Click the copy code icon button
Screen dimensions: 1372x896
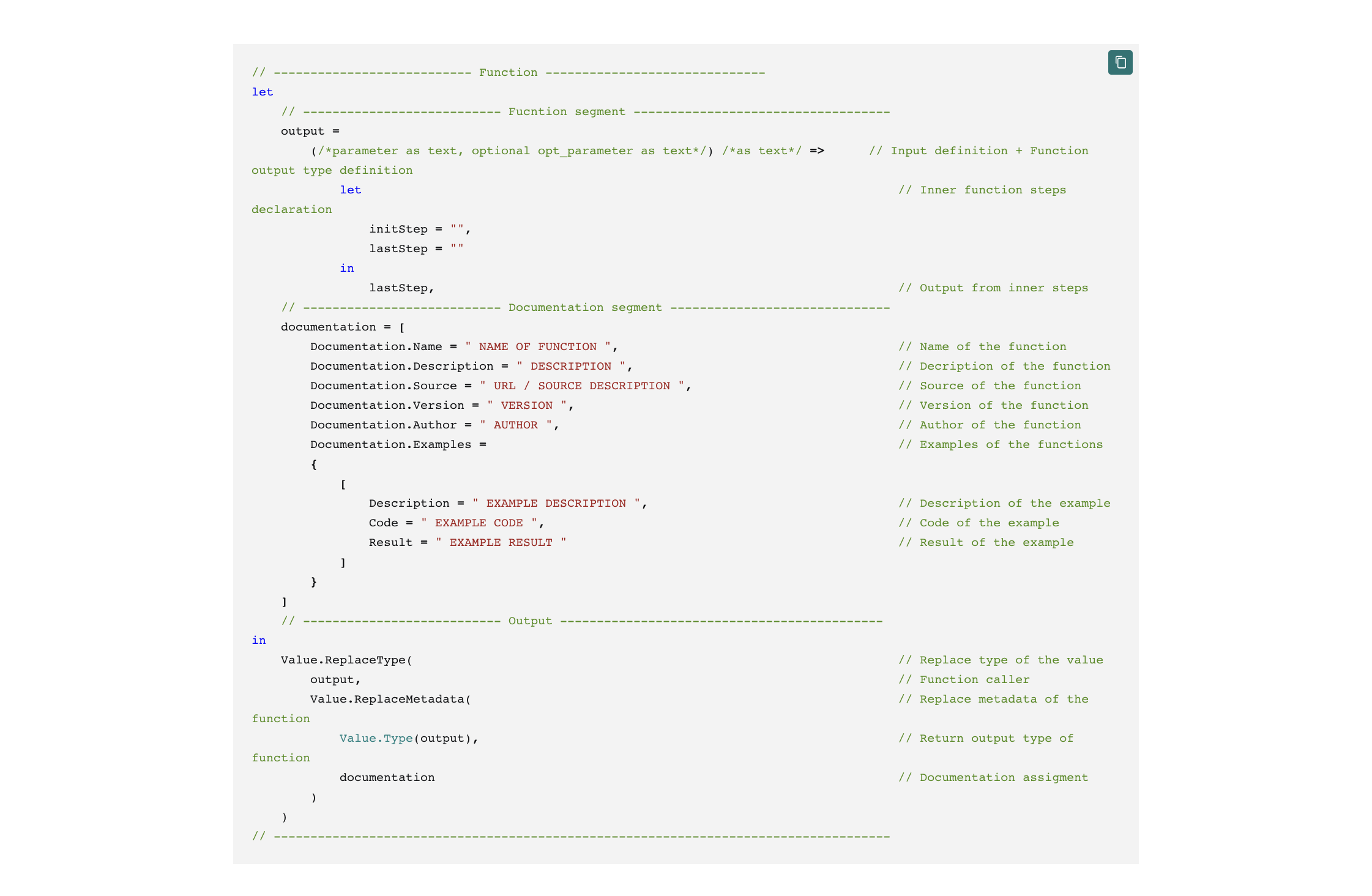(x=1120, y=62)
